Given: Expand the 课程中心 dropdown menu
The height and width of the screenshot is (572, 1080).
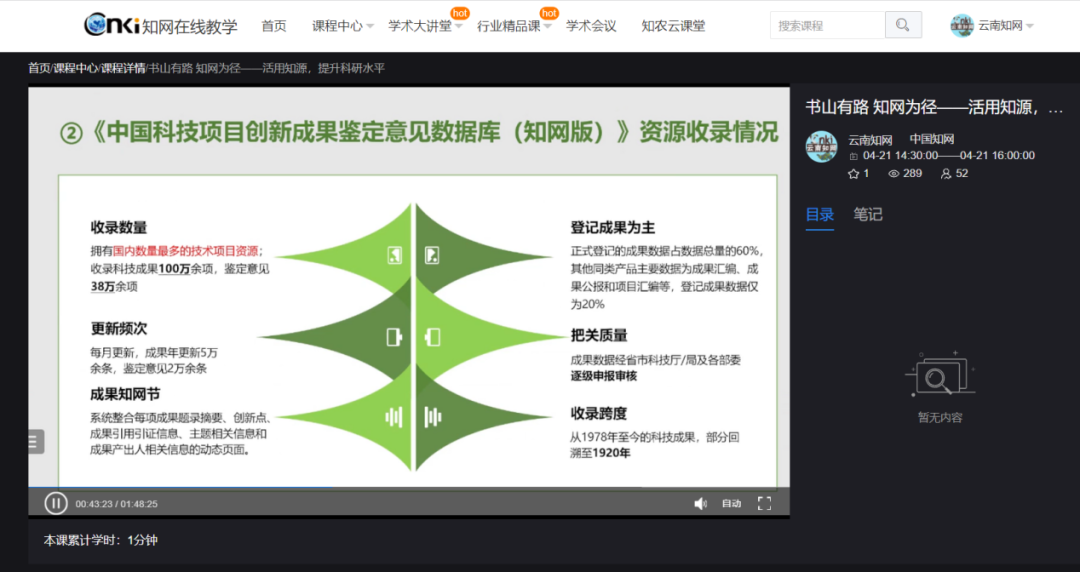Looking at the screenshot, I should pyautogui.click(x=342, y=26).
